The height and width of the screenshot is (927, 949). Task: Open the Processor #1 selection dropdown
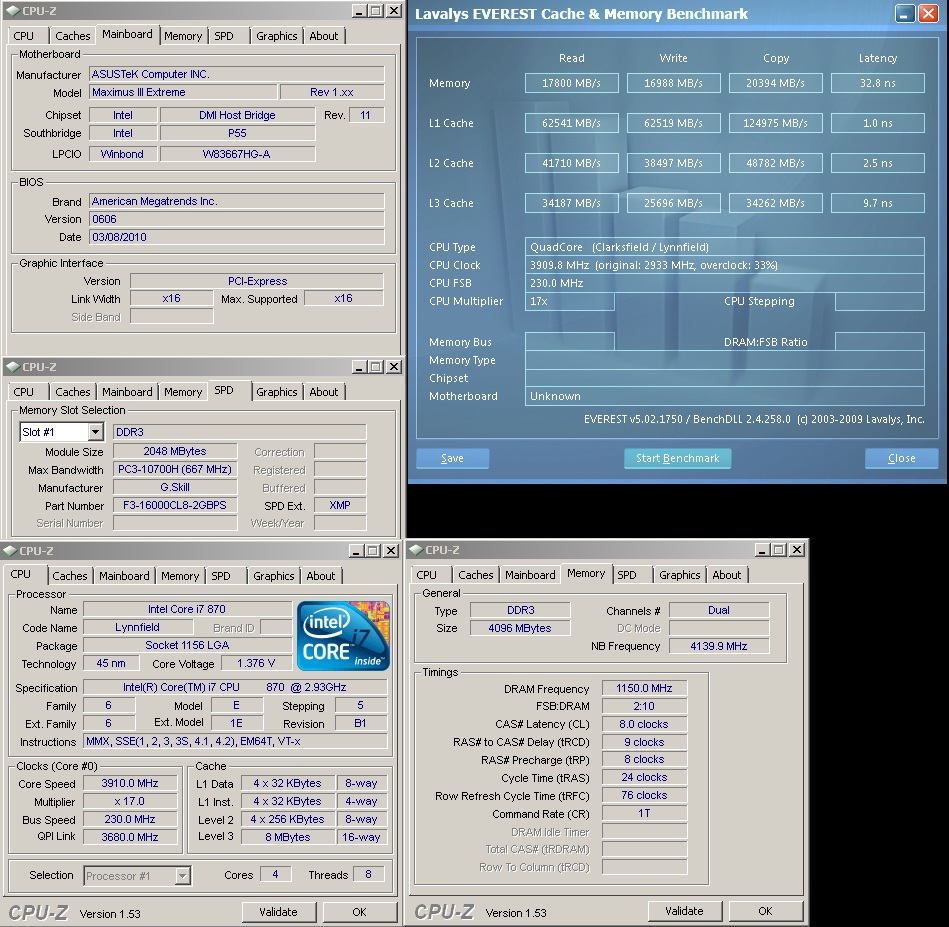coord(182,876)
